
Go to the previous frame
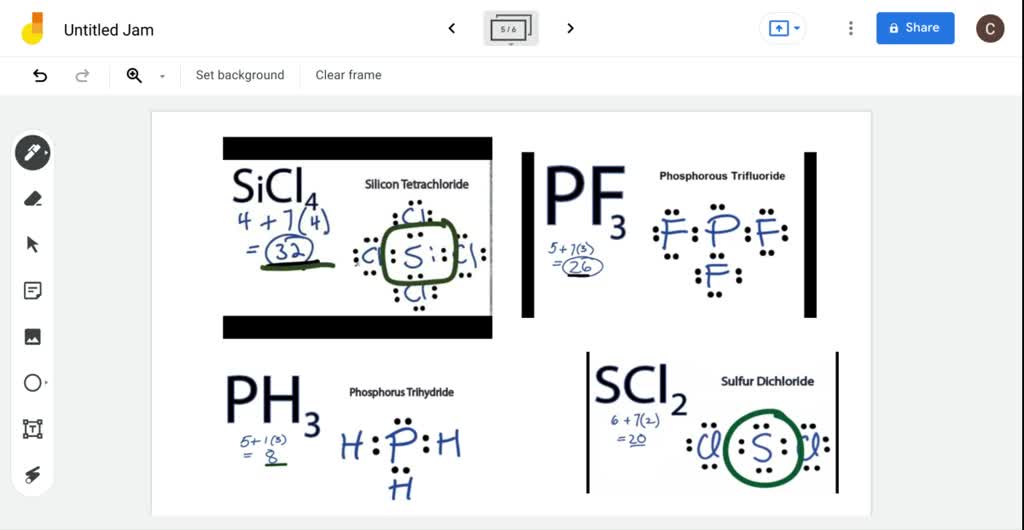pos(452,29)
